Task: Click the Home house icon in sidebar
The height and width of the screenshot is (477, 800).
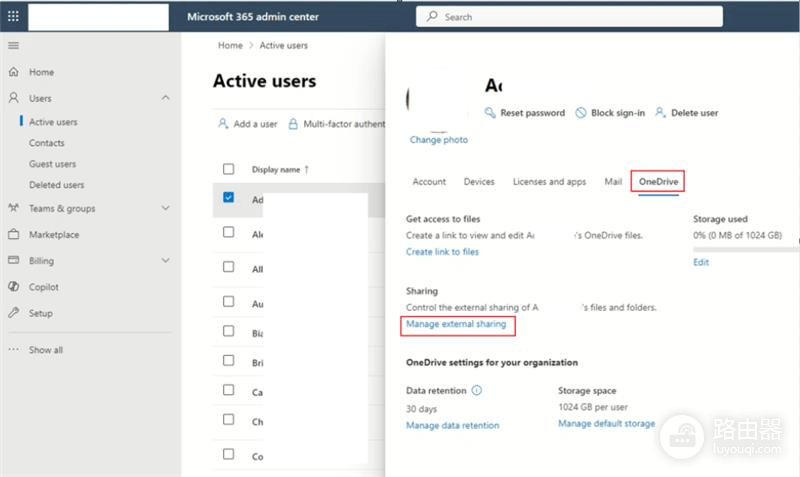Action: pos(14,72)
